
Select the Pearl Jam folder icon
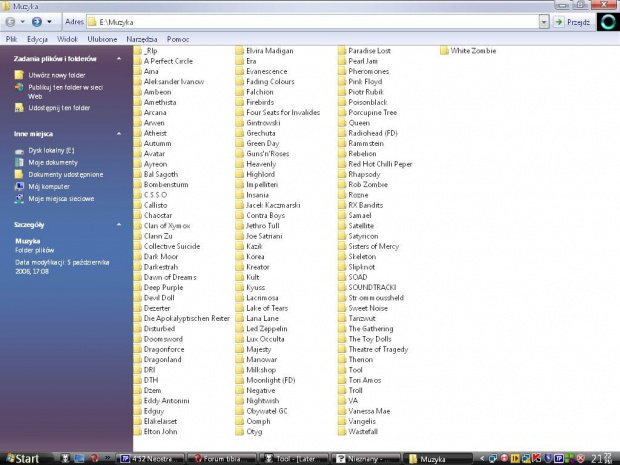(342, 61)
